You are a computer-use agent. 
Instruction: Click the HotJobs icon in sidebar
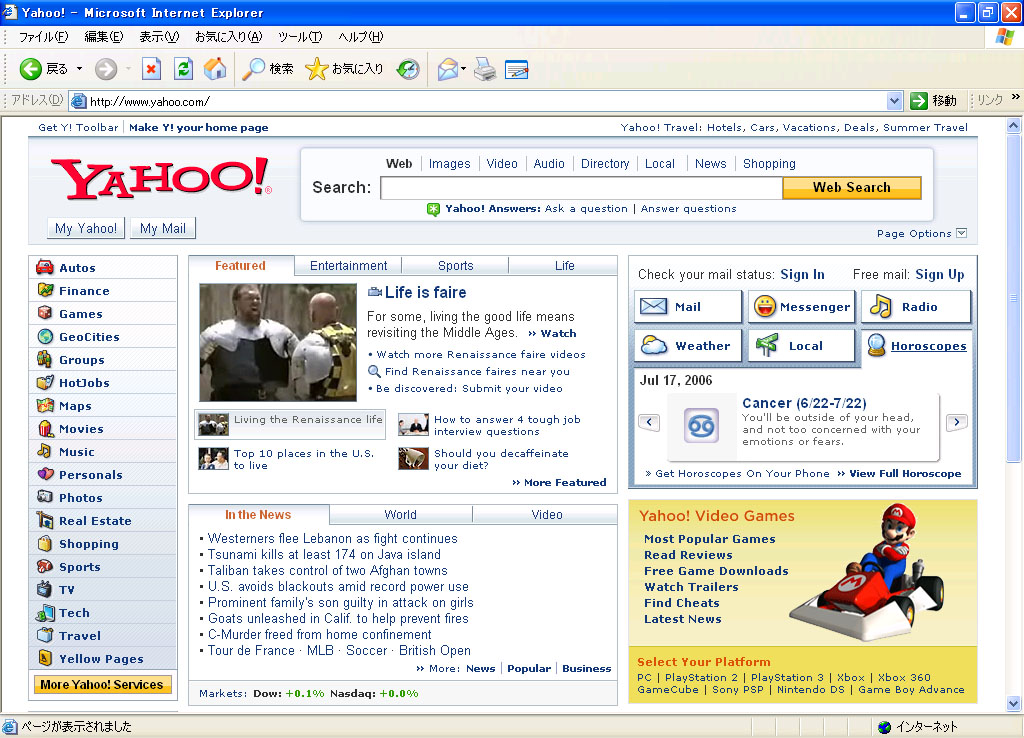coord(45,382)
